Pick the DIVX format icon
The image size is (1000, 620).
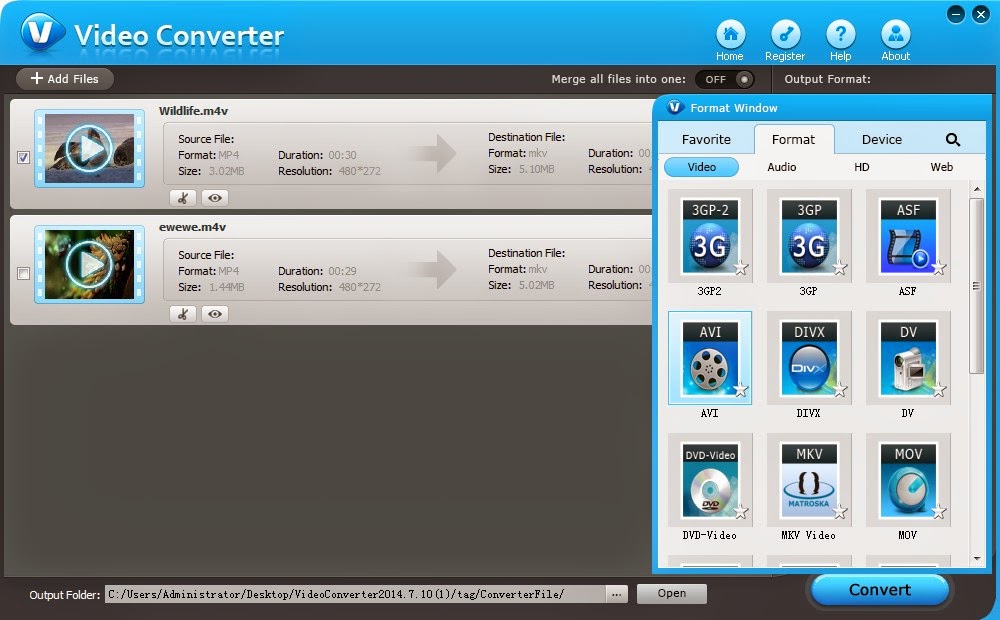[x=809, y=358]
